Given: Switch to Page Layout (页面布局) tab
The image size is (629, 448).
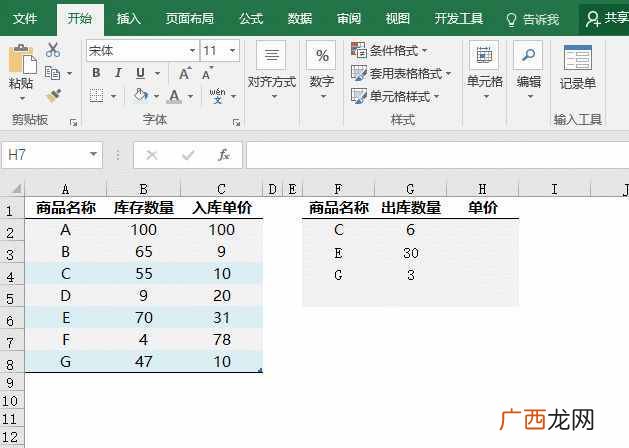Looking at the screenshot, I should click(x=190, y=18).
